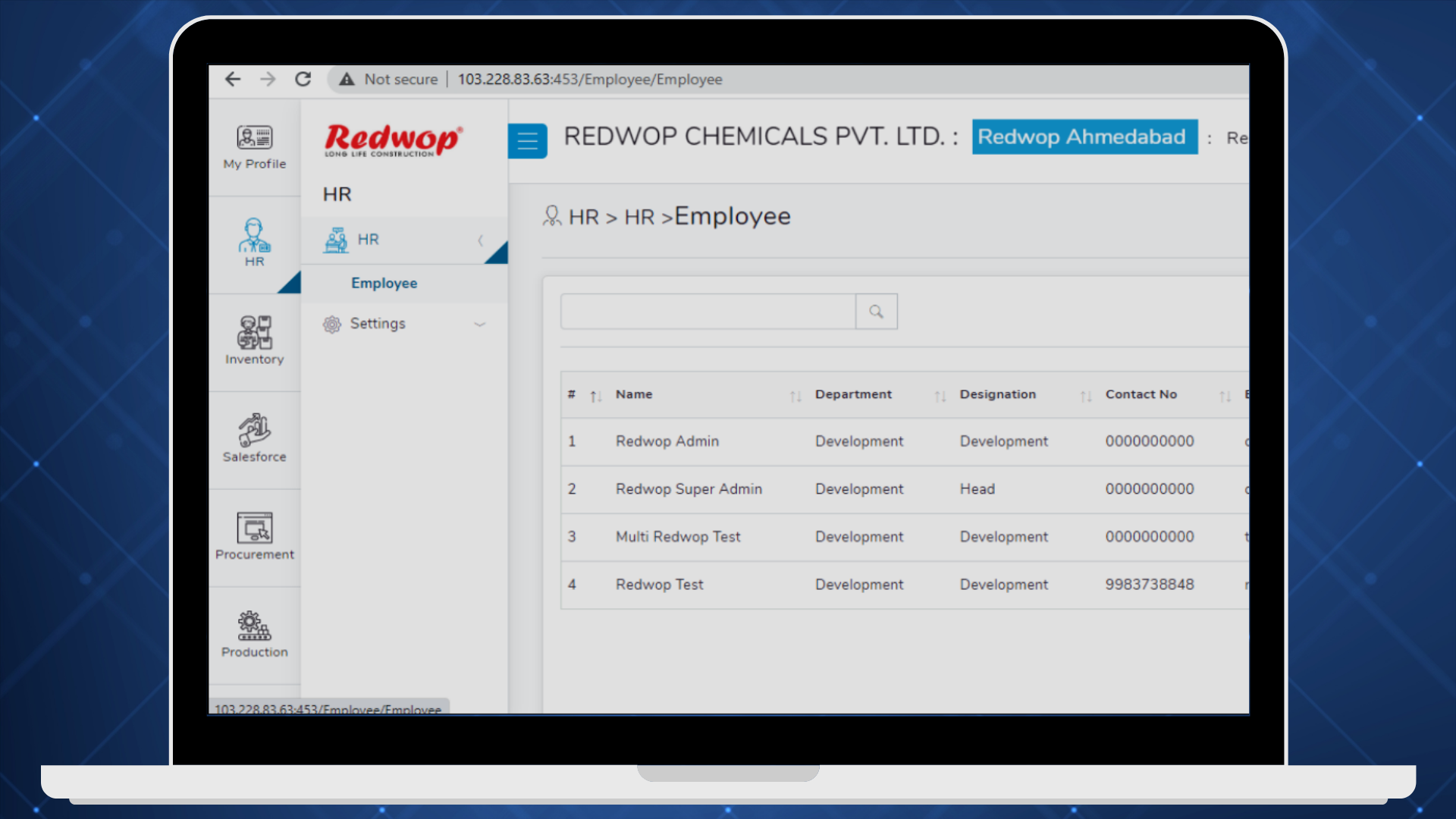Click the breadcrumb user icon before HR

coord(552,216)
